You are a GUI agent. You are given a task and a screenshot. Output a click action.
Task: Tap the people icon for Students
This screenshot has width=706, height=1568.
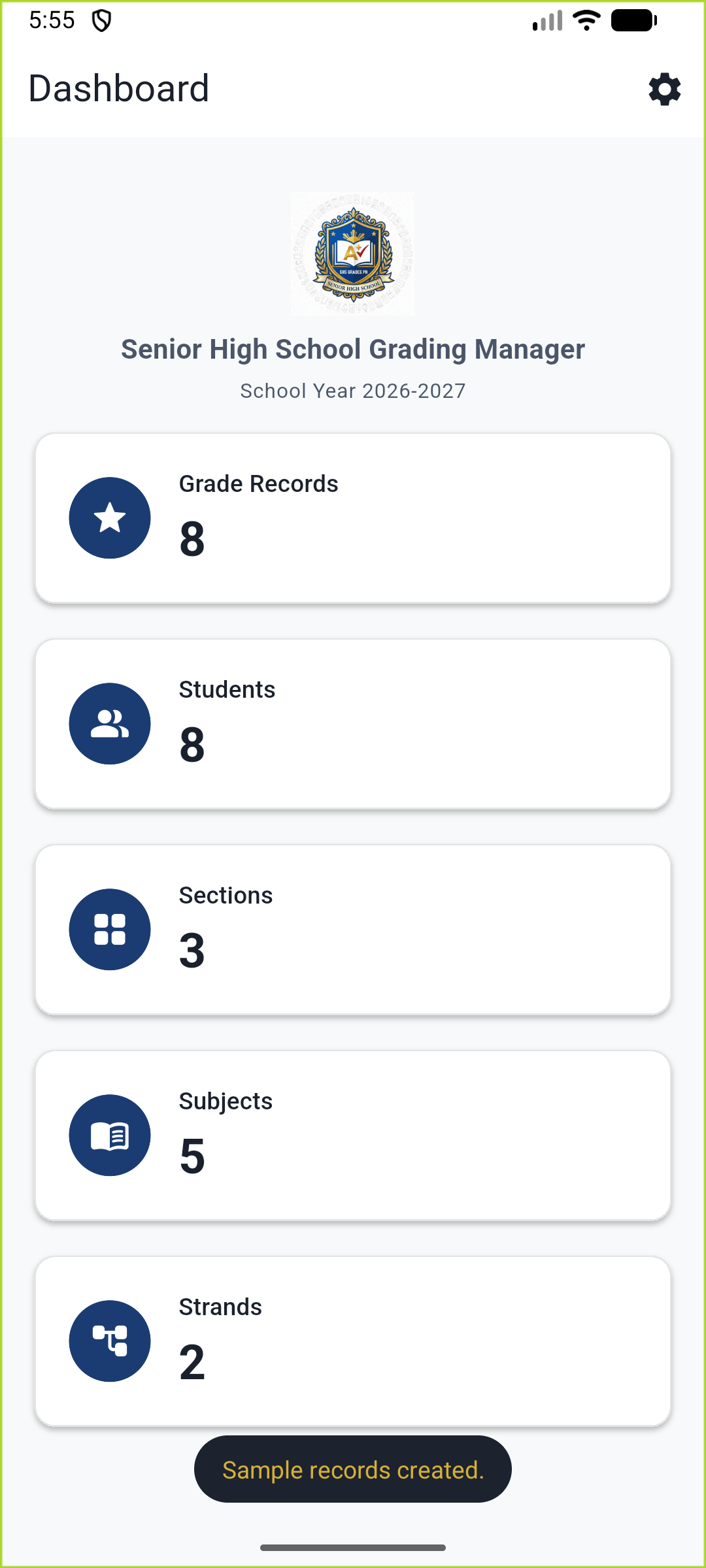tap(110, 724)
